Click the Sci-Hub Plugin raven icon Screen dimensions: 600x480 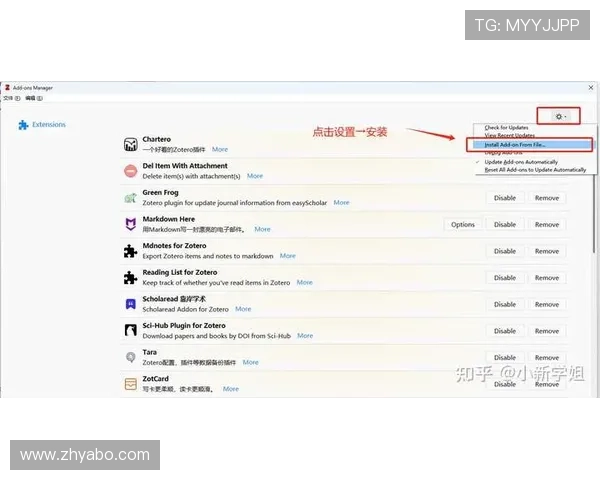click(x=130, y=330)
